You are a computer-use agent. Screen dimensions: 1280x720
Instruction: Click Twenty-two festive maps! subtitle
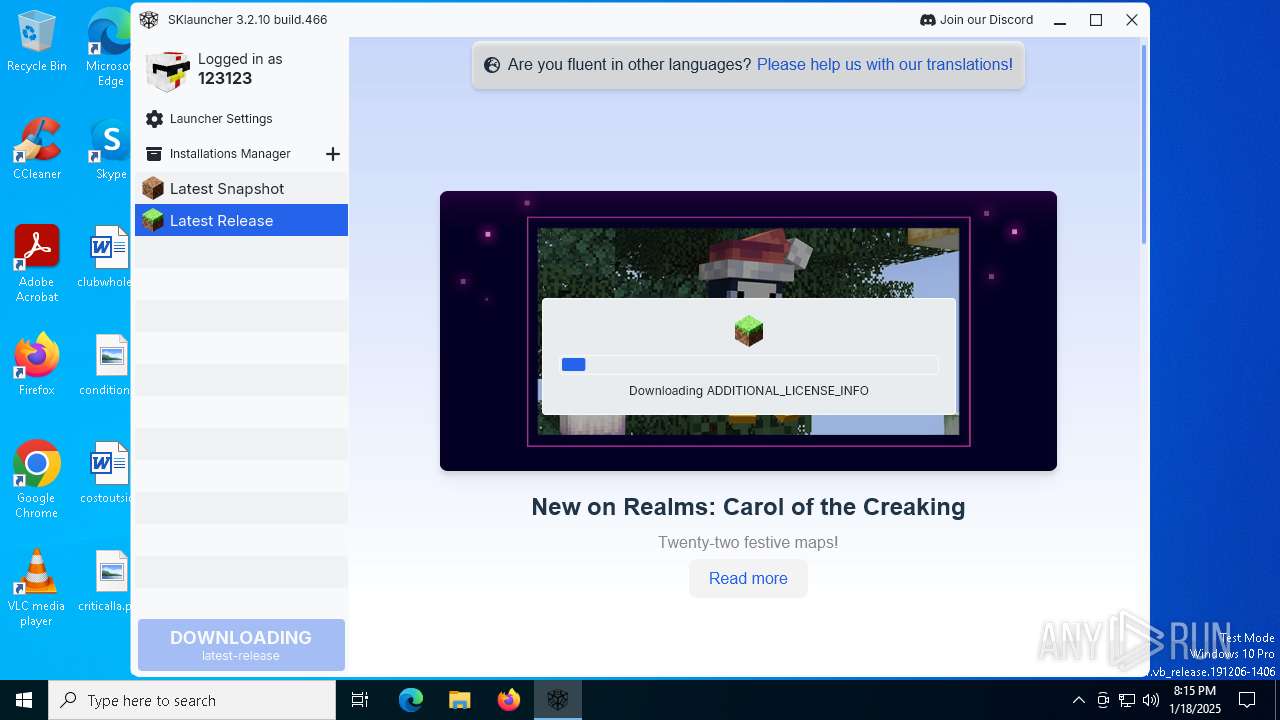click(x=748, y=542)
